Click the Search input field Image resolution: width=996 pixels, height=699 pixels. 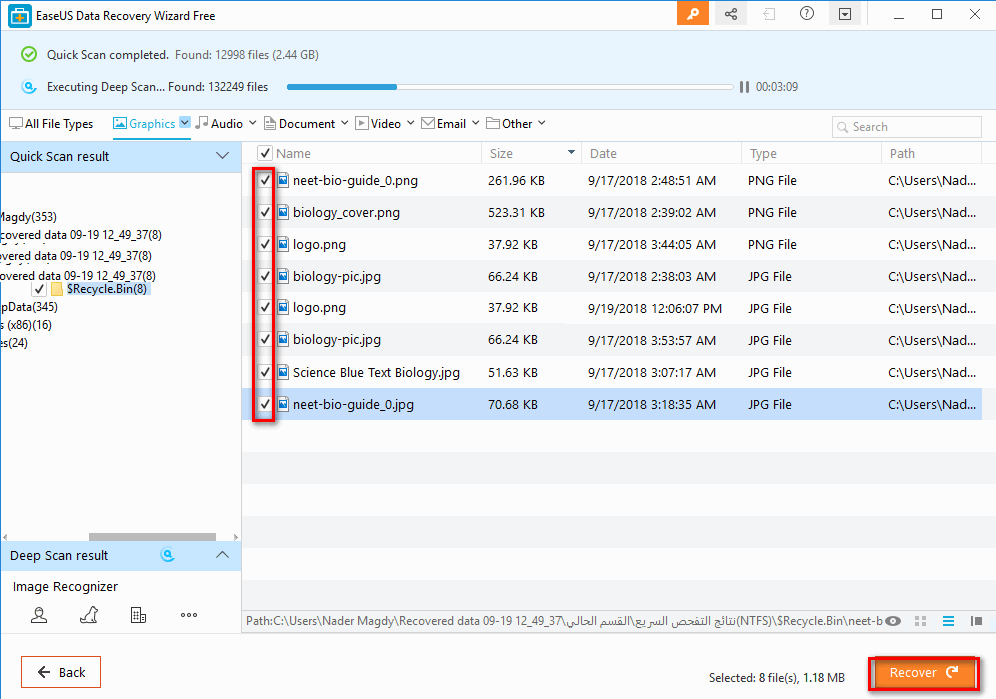pyautogui.click(x=906, y=127)
